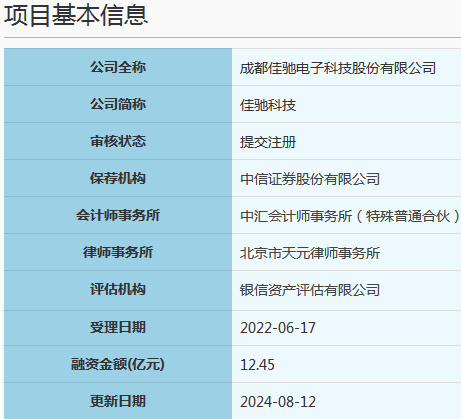Click the short name 佳驰科技

click(x=268, y=105)
